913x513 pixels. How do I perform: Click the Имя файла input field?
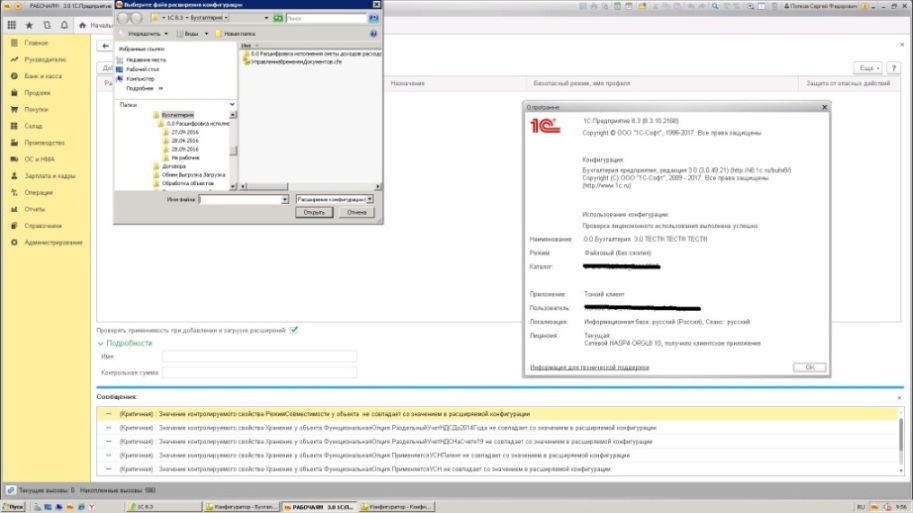[240, 199]
